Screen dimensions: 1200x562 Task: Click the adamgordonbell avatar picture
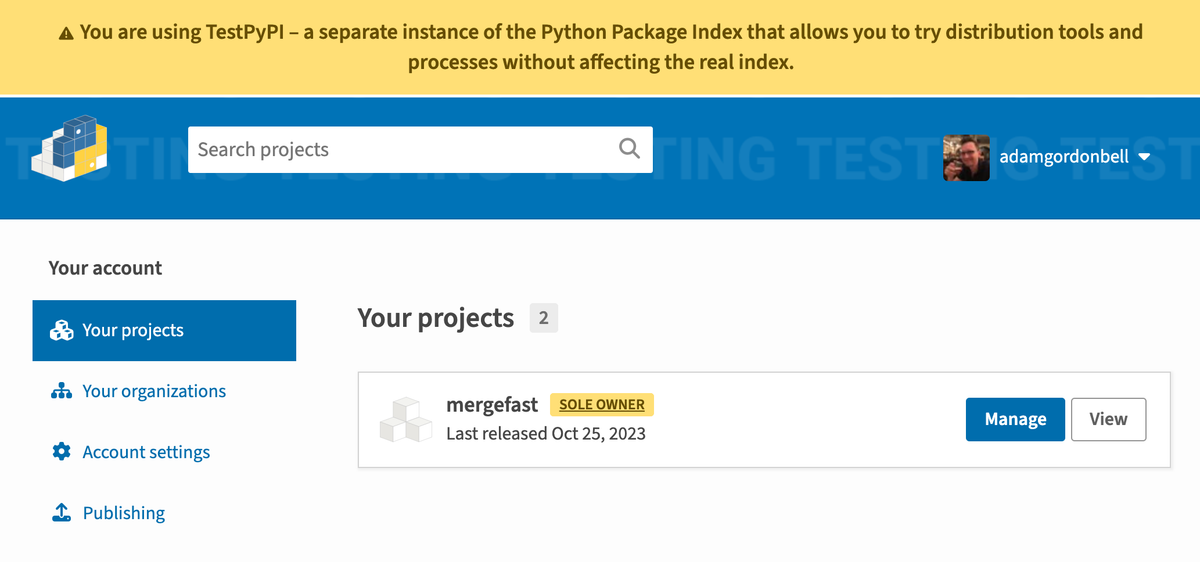(966, 157)
